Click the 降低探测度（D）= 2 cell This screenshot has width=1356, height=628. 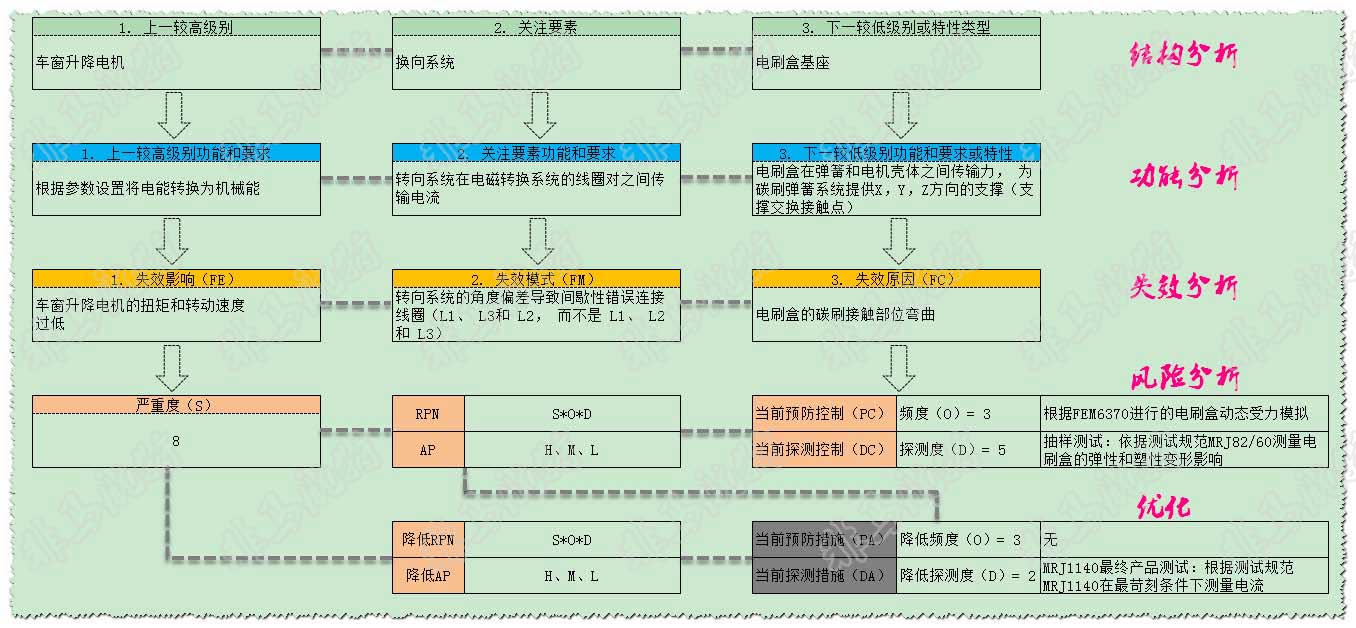click(967, 576)
